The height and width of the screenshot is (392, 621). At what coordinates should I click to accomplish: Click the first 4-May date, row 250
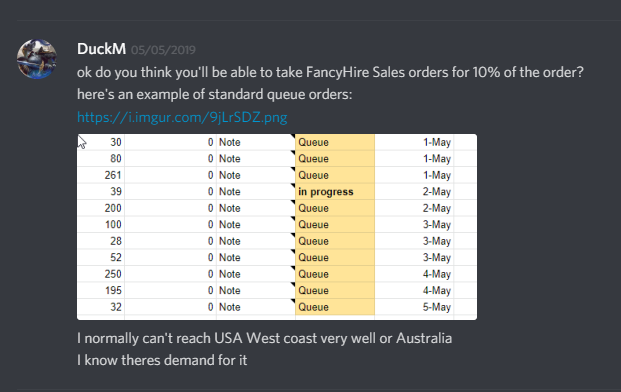pos(436,274)
